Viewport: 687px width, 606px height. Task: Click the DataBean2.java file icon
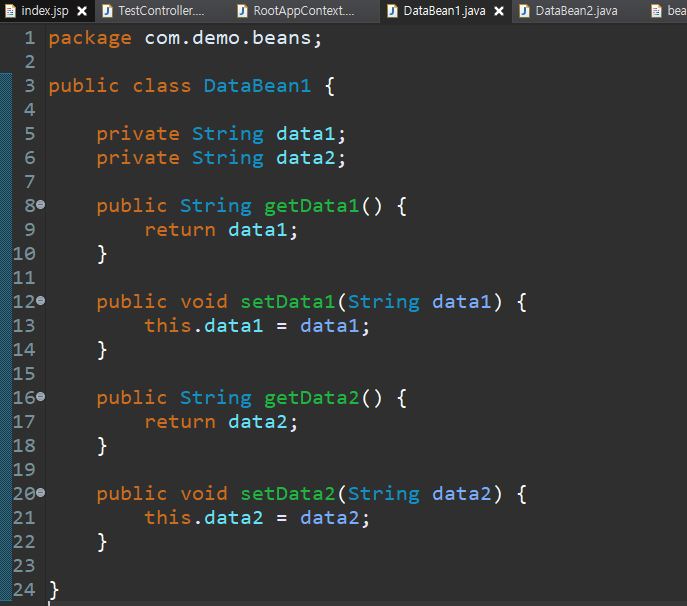(x=524, y=11)
